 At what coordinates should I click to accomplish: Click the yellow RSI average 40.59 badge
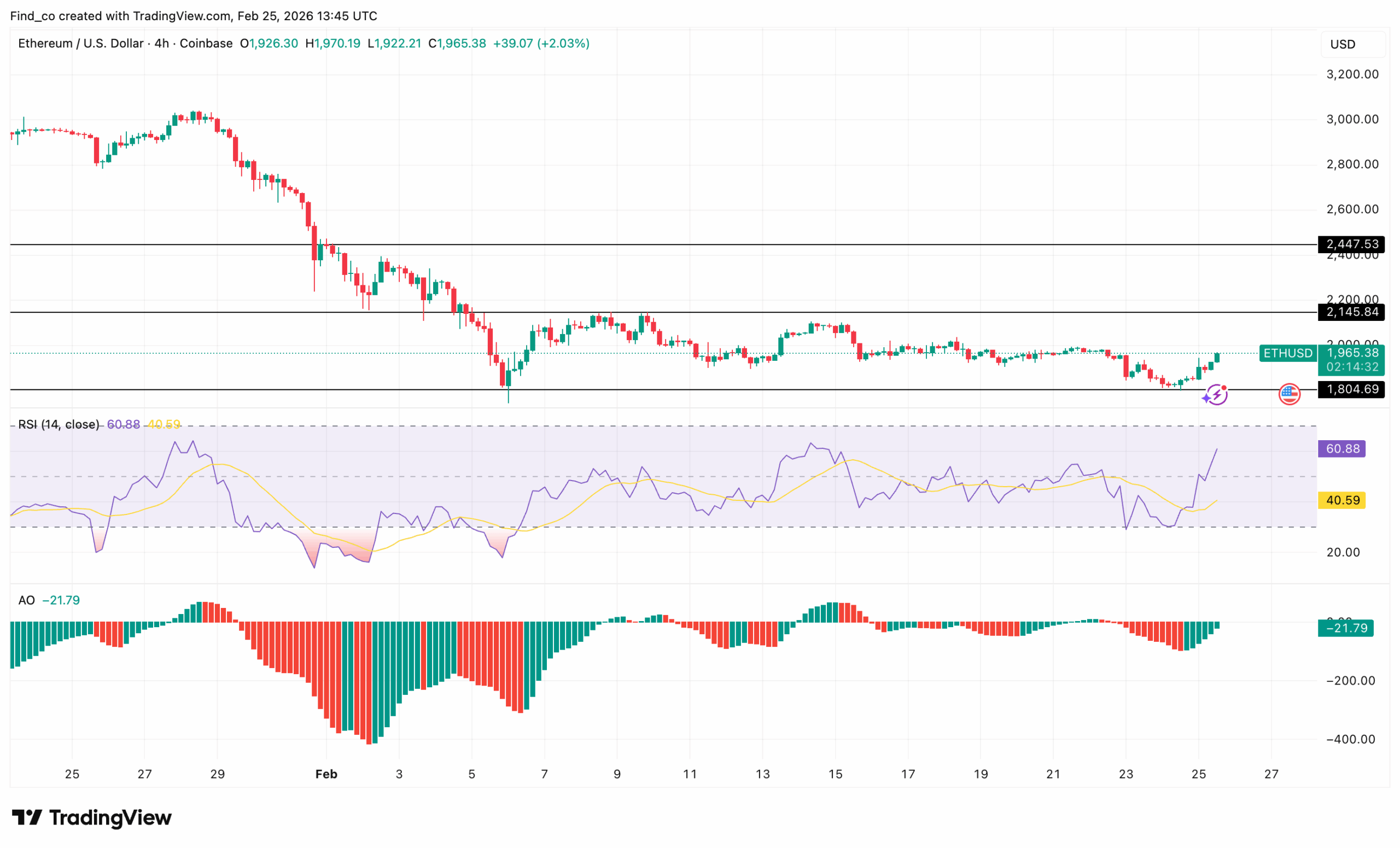1341,500
